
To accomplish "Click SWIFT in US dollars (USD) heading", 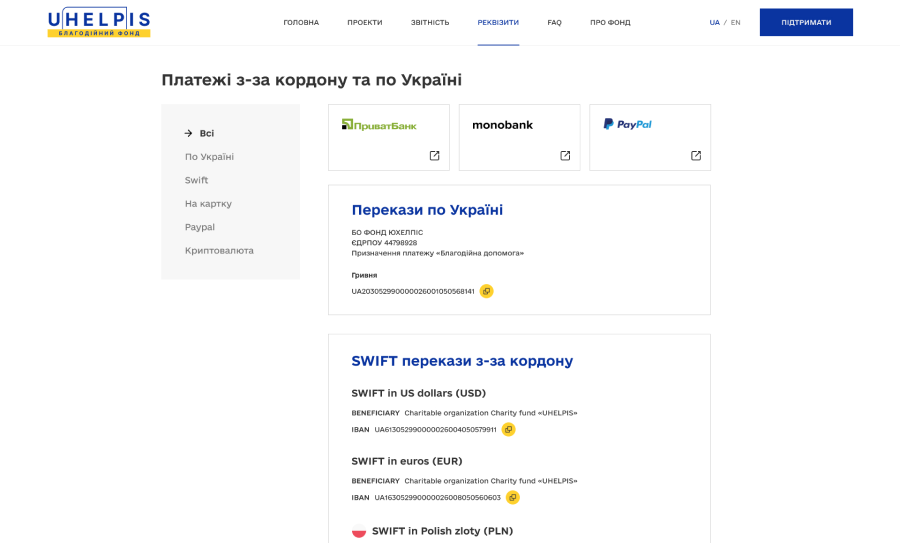I will coord(418,393).
